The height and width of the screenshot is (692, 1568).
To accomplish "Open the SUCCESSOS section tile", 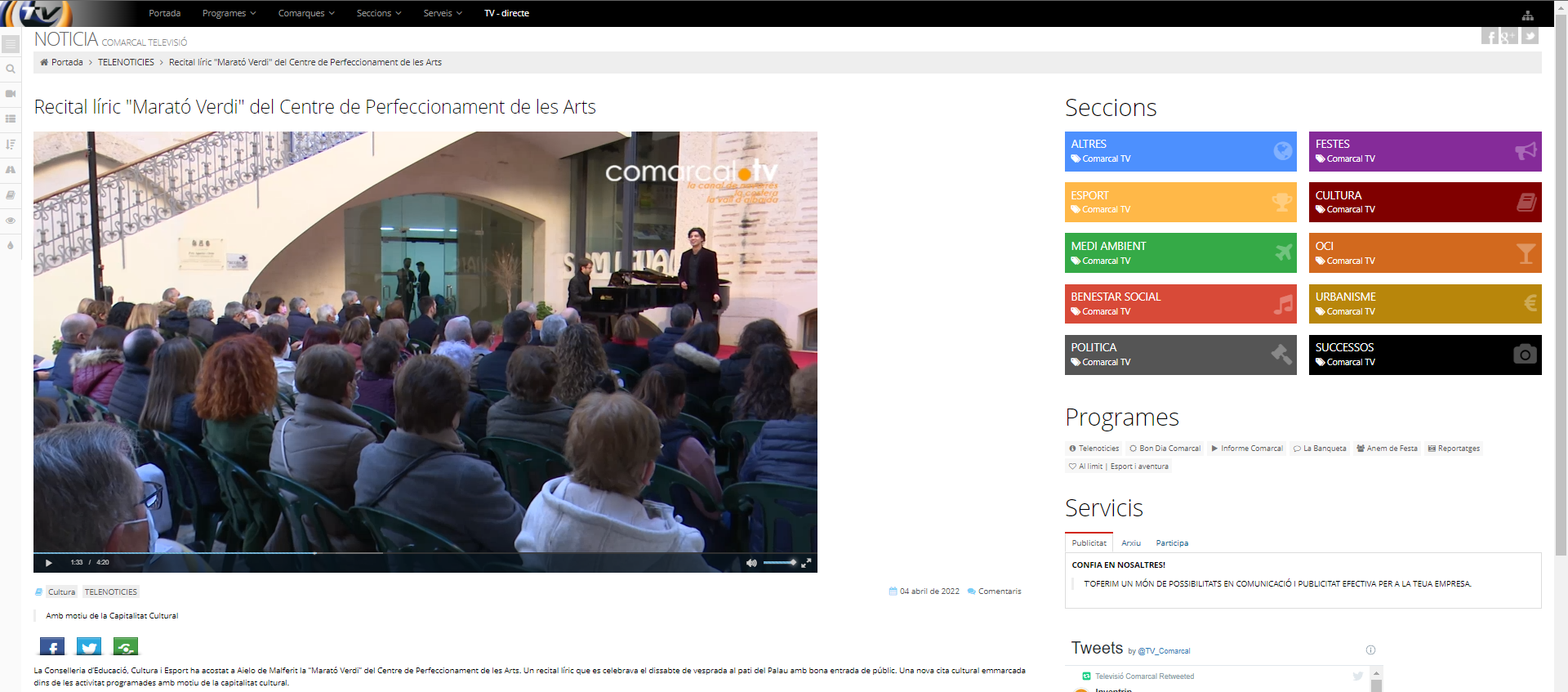I will (x=1425, y=355).
